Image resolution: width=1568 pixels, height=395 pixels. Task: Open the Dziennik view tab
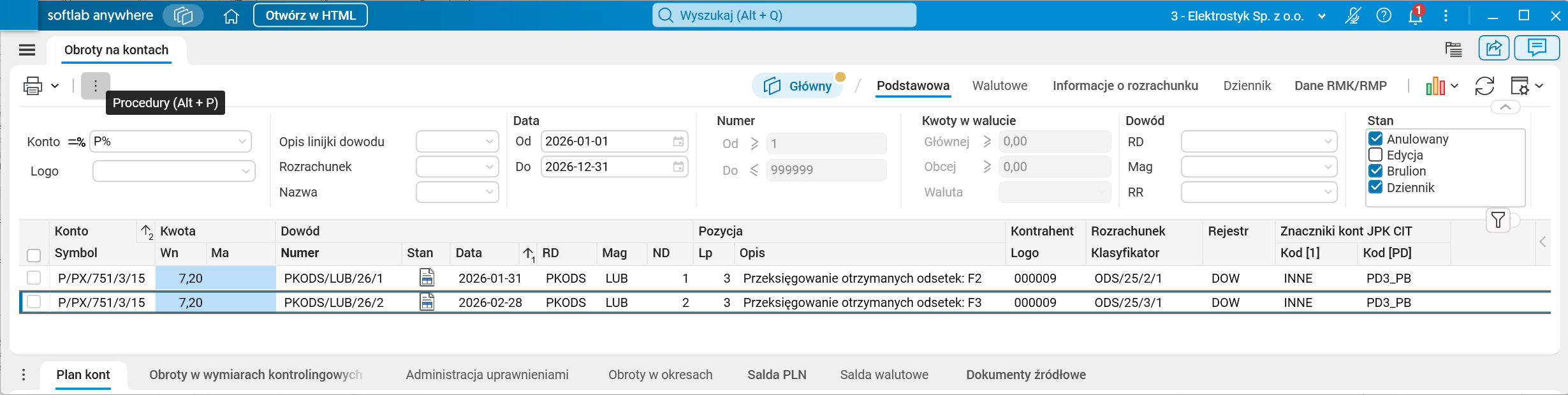[1247, 86]
